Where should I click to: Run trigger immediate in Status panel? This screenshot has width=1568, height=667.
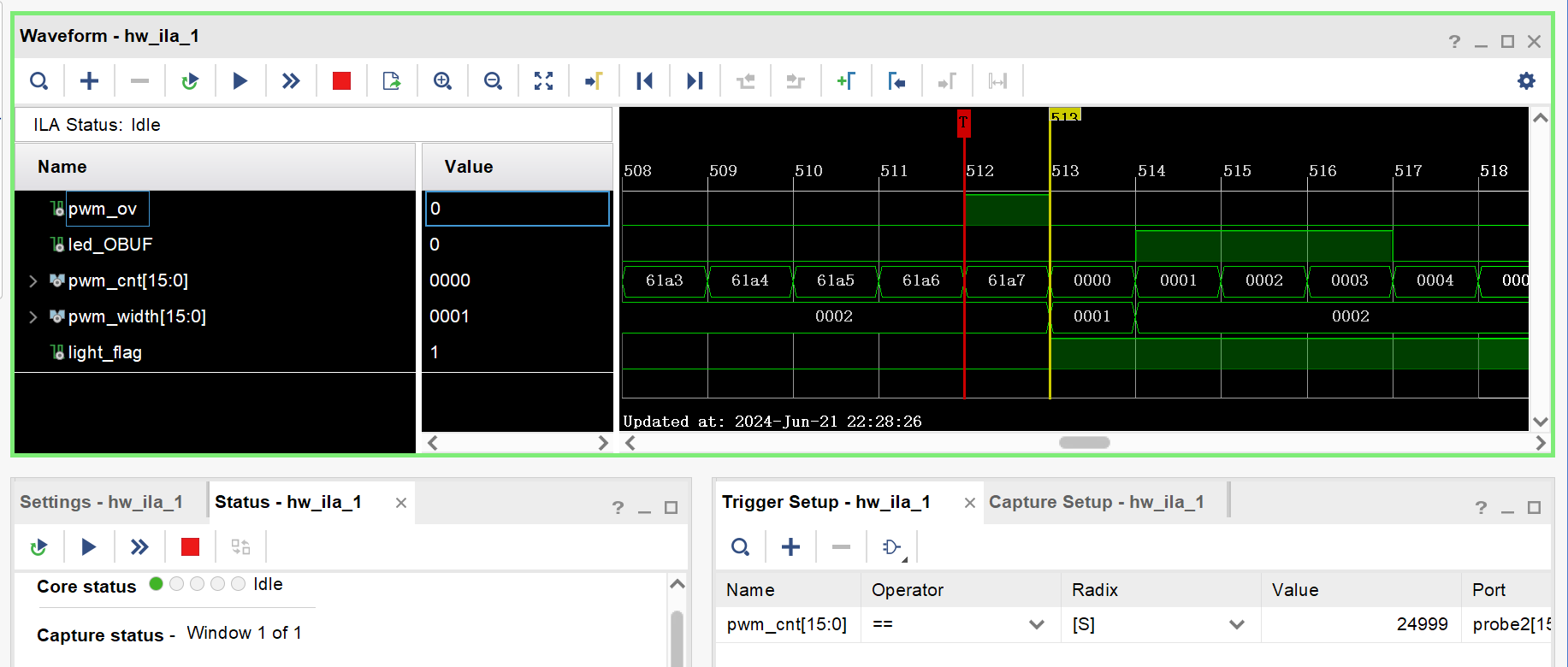[139, 547]
